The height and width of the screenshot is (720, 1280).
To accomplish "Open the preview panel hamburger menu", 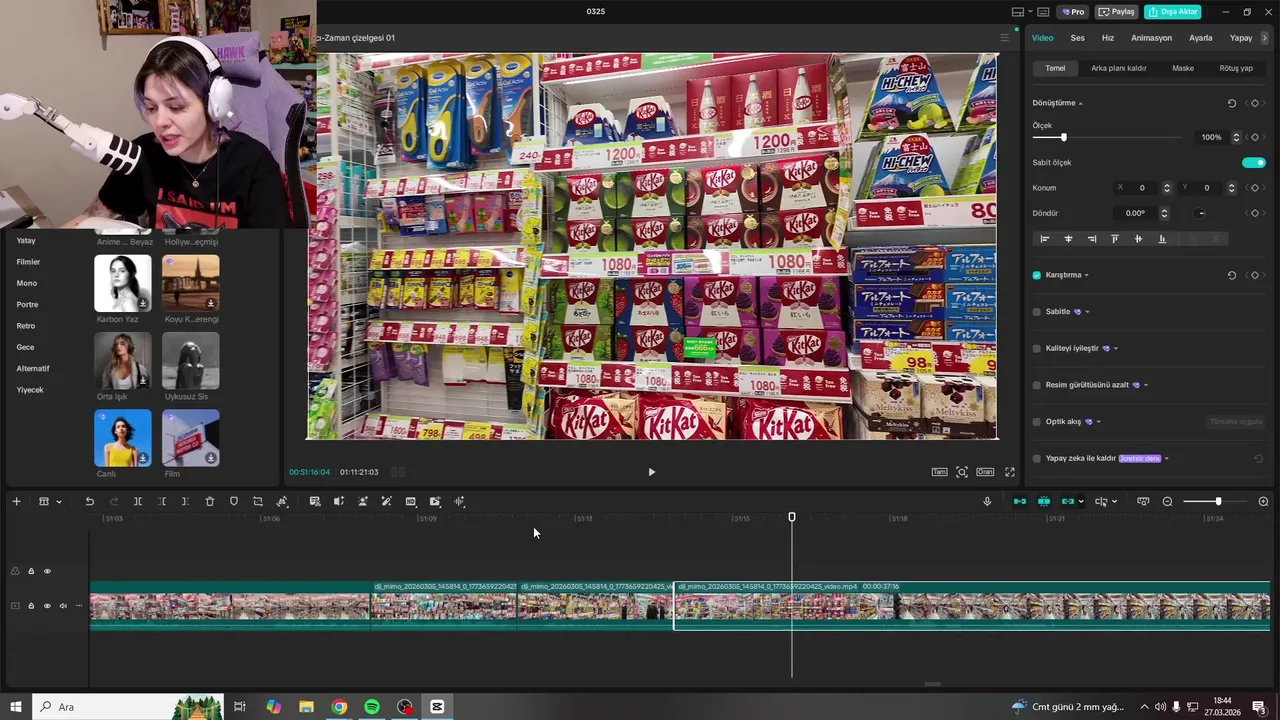I will pyautogui.click(x=1005, y=38).
